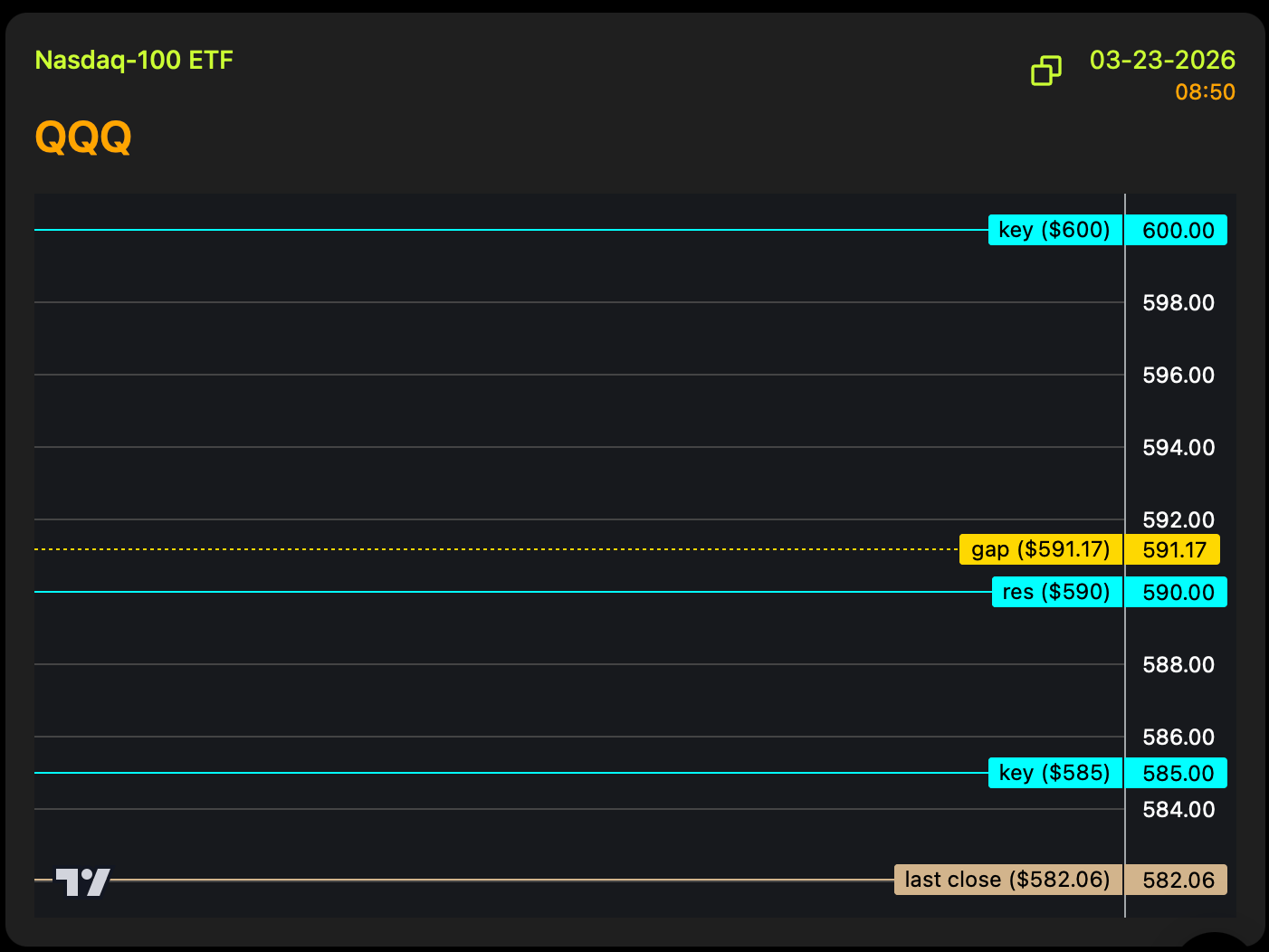
Task: Click the TradingView logo in chart corner
Action: [x=83, y=881]
